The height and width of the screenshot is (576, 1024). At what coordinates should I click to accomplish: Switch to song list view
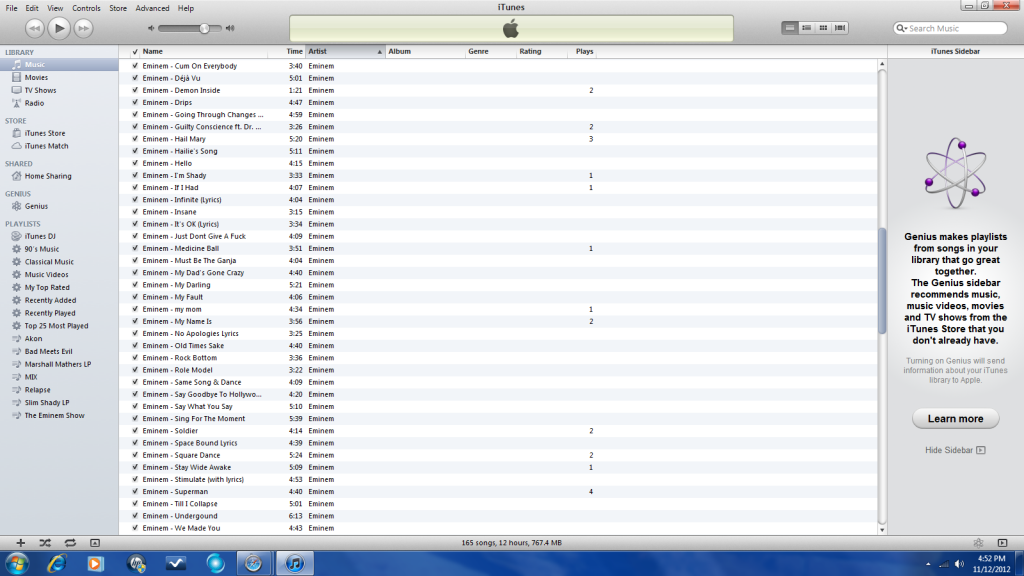tap(790, 28)
